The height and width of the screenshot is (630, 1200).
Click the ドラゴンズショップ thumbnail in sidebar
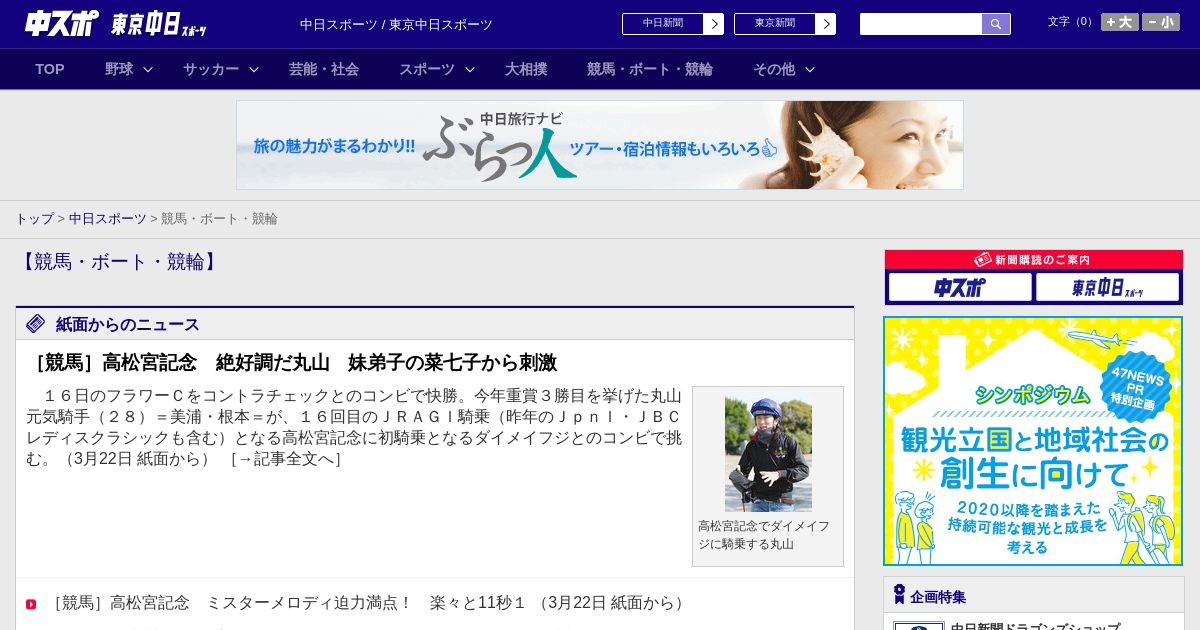coord(919,626)
